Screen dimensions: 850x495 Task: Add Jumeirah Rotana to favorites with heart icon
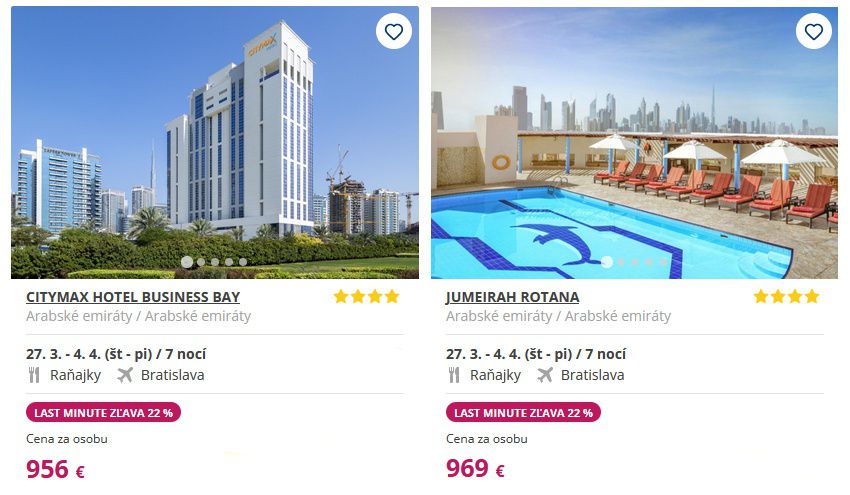pos(813,32)
